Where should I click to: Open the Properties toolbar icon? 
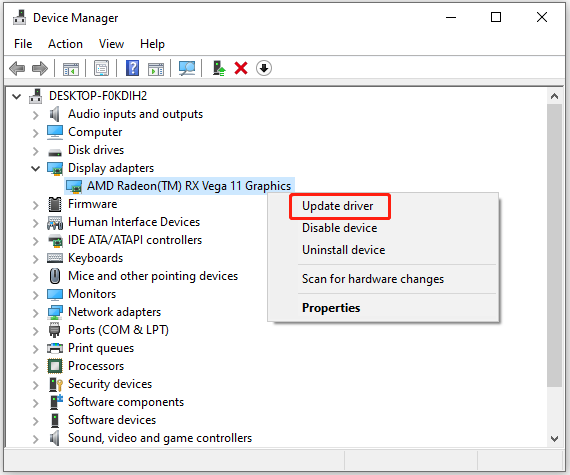point(101,68)
